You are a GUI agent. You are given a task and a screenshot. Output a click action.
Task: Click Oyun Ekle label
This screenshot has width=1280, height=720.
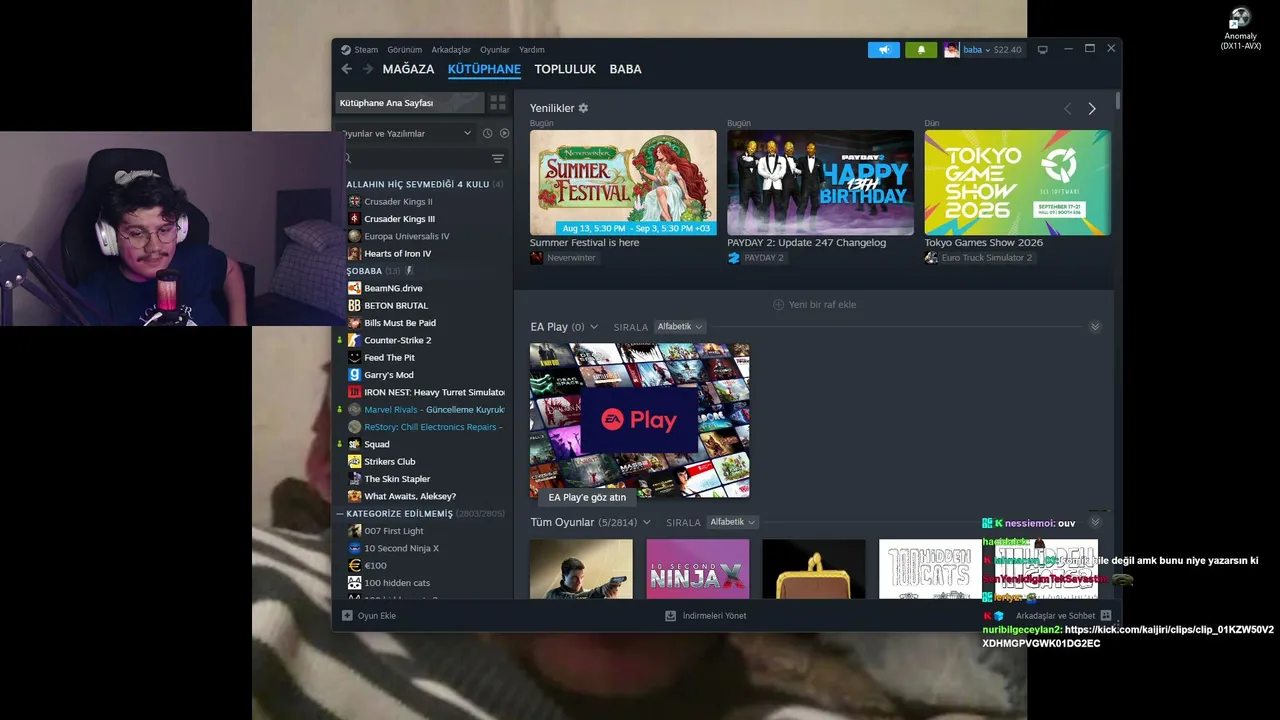(x=377, y=616)
